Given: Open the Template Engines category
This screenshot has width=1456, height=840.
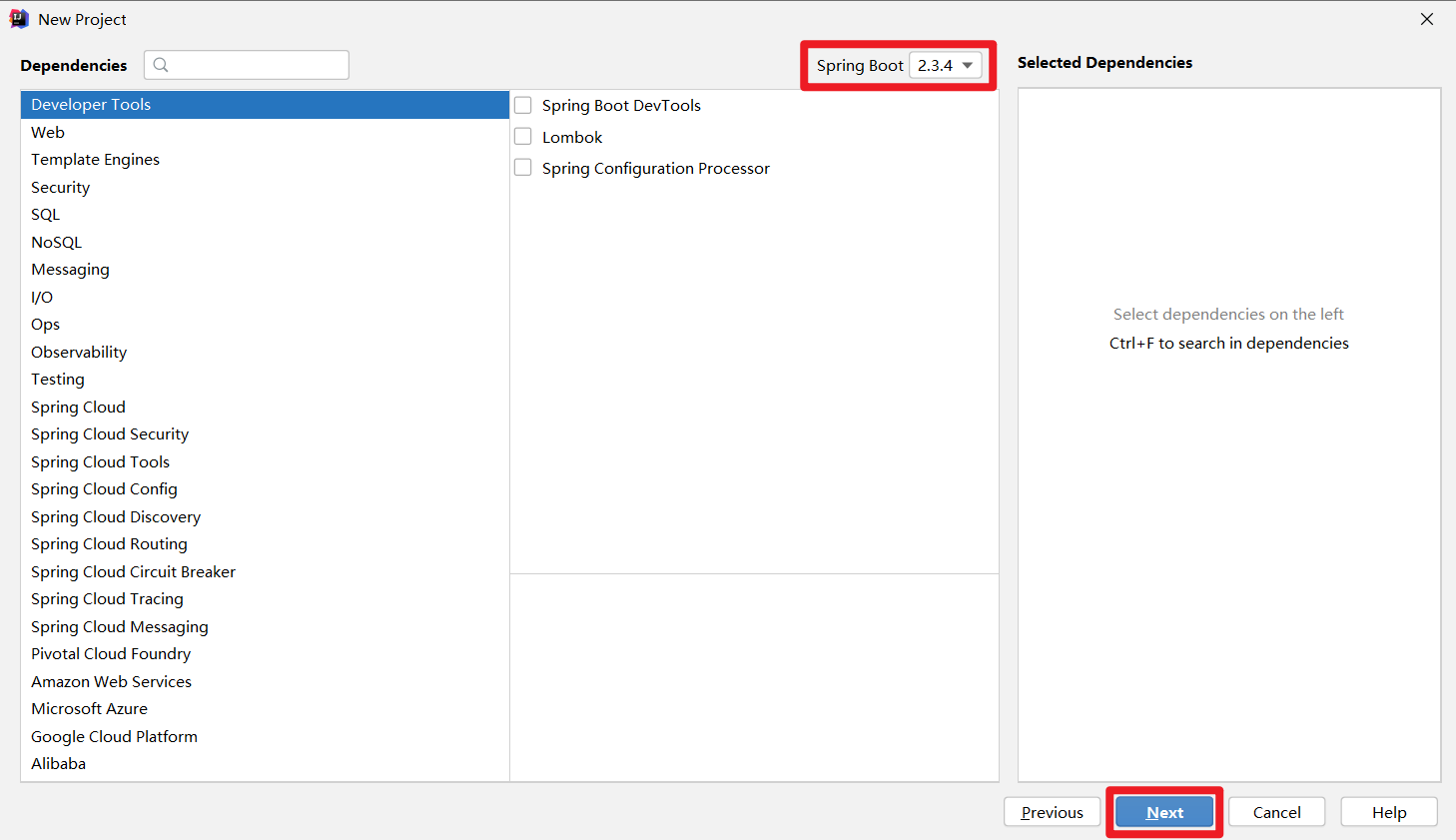Looking at the screenshot, I should pyautogui.click(x=265, y=160).
